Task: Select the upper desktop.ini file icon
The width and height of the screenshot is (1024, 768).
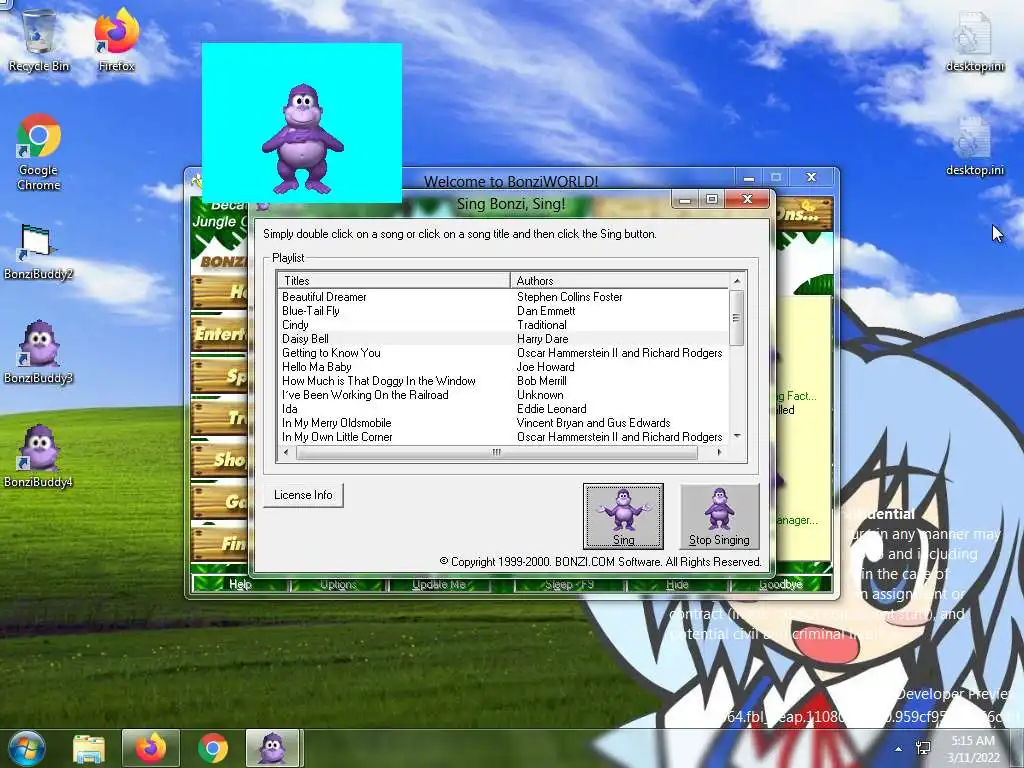Action: [x=975, y=42]
